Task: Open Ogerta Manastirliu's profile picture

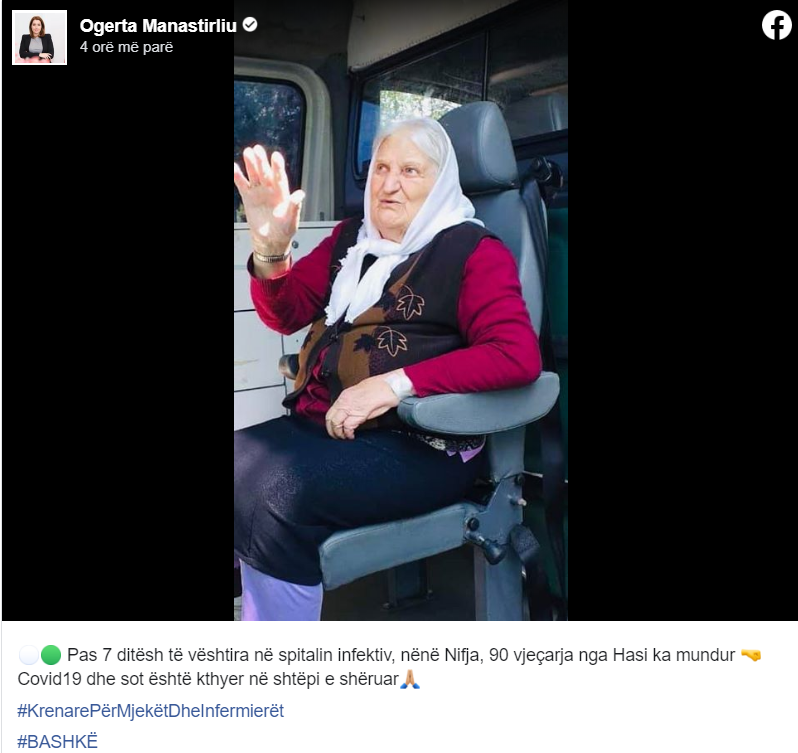Action: click(39, 37)
